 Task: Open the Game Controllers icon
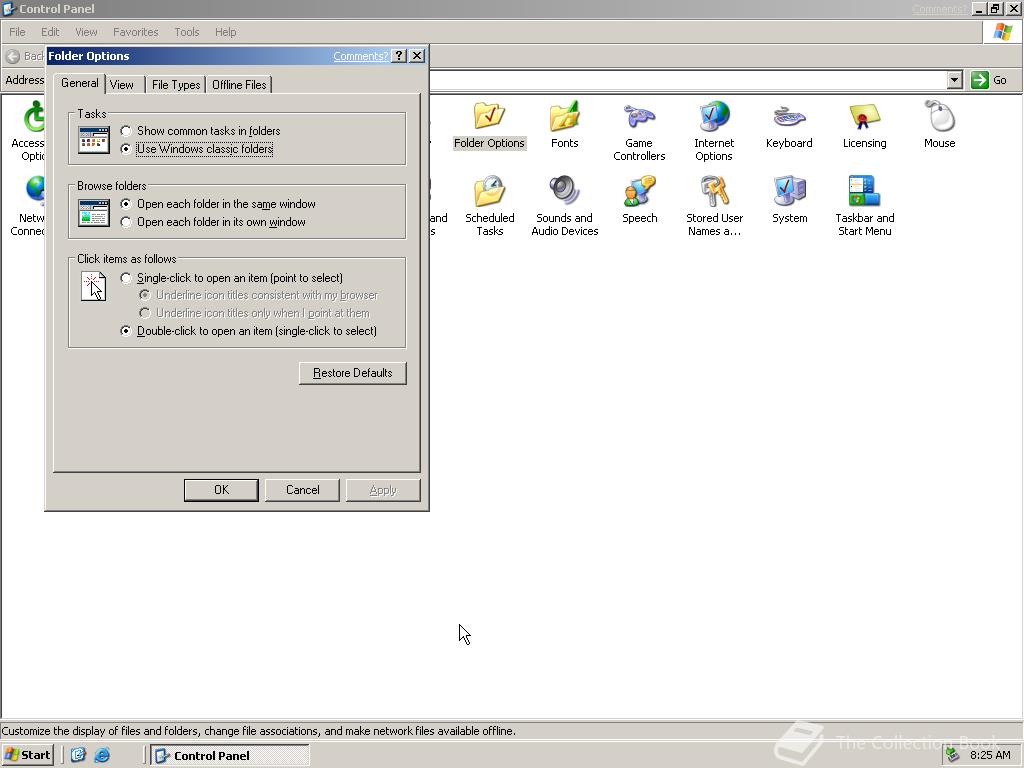coord(639,132)
